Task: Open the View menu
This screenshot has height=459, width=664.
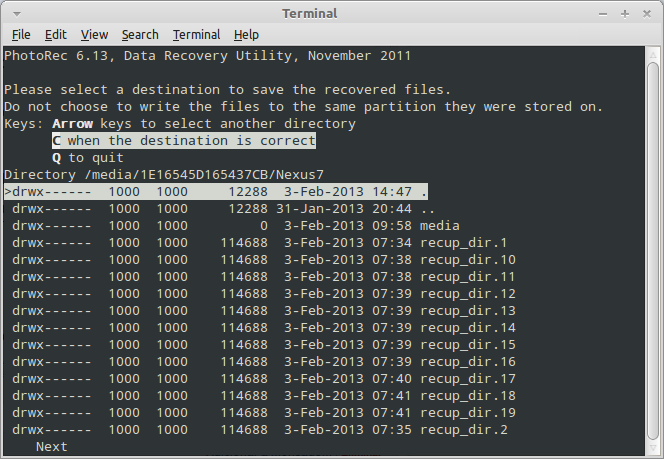Action: pos(94,35)
